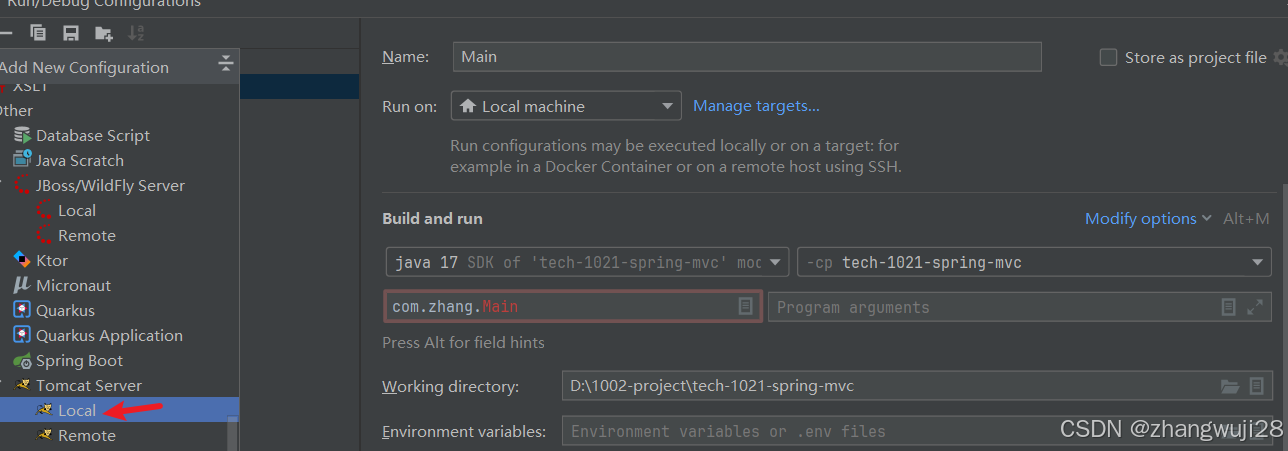The height and width of the screenshot is (451, 1288).
Task: Click the folder icon in Working directory field
Action: (x=1230, y=386)
